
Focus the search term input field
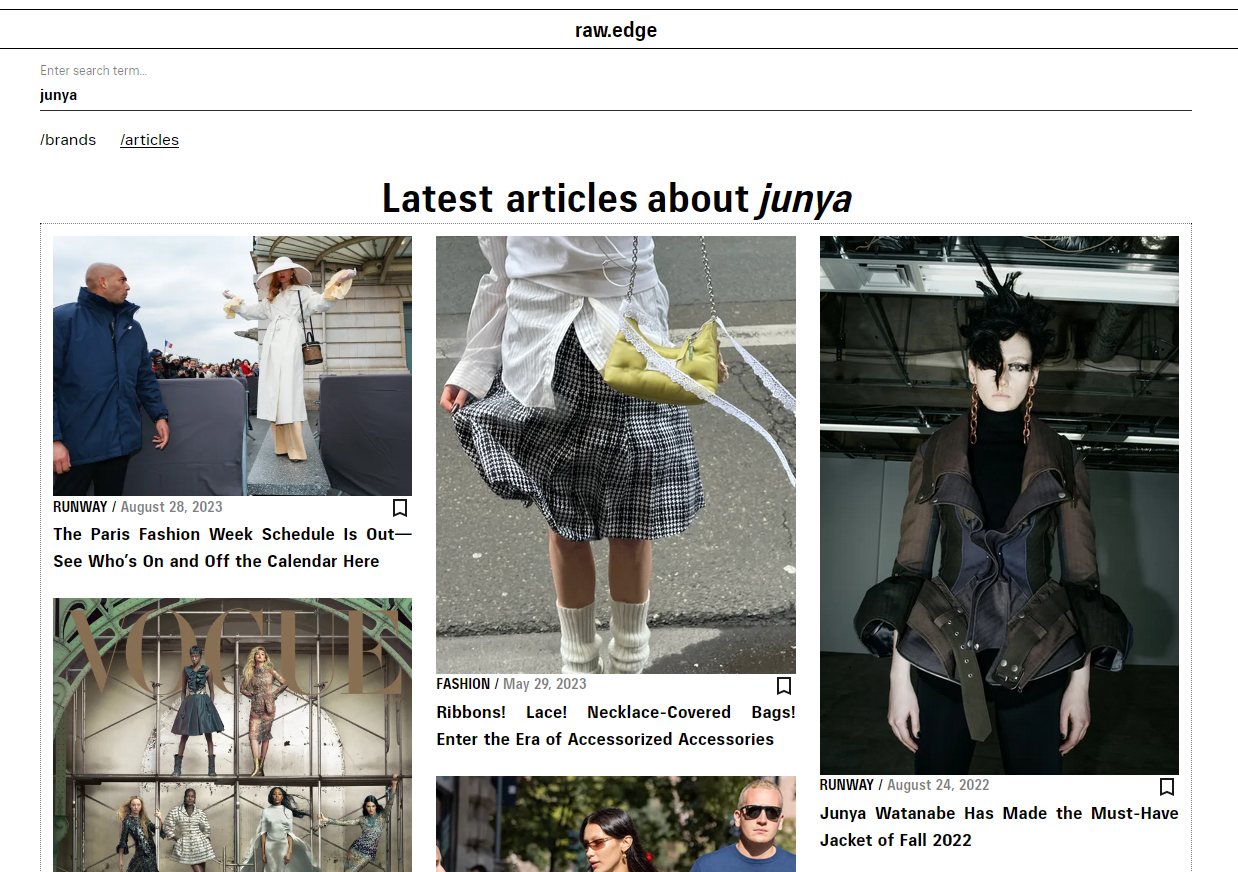click(616, 95)
